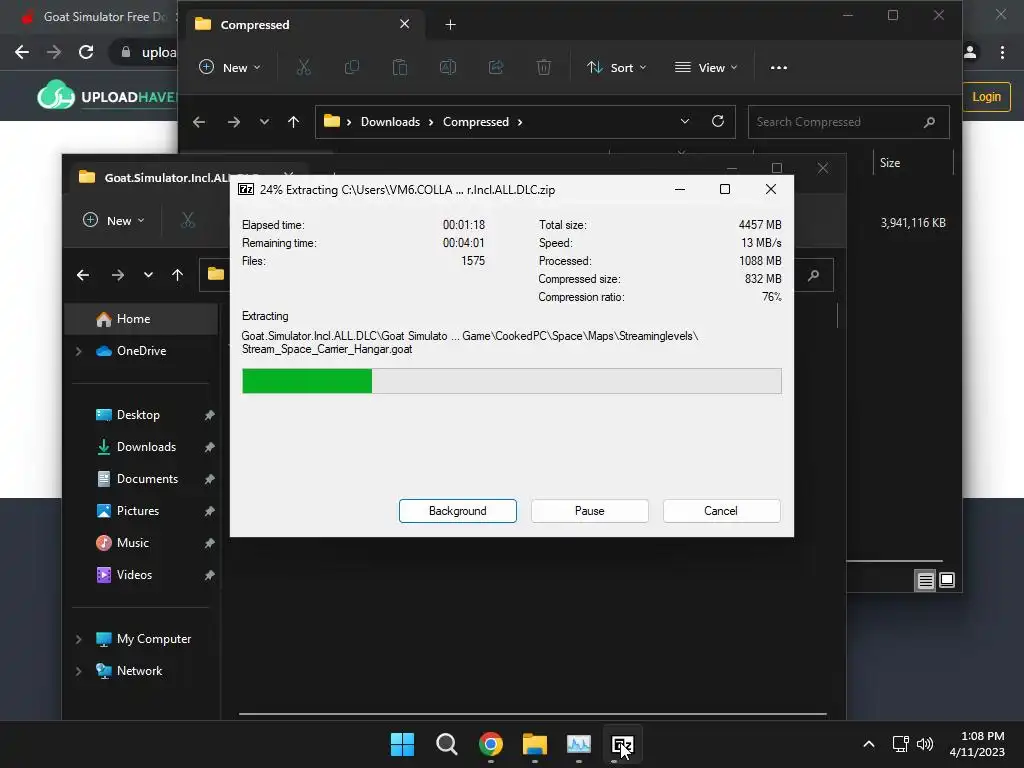Click Downloads in the address breadcrumb
The image size is (1024, 768).
(390, 121)
